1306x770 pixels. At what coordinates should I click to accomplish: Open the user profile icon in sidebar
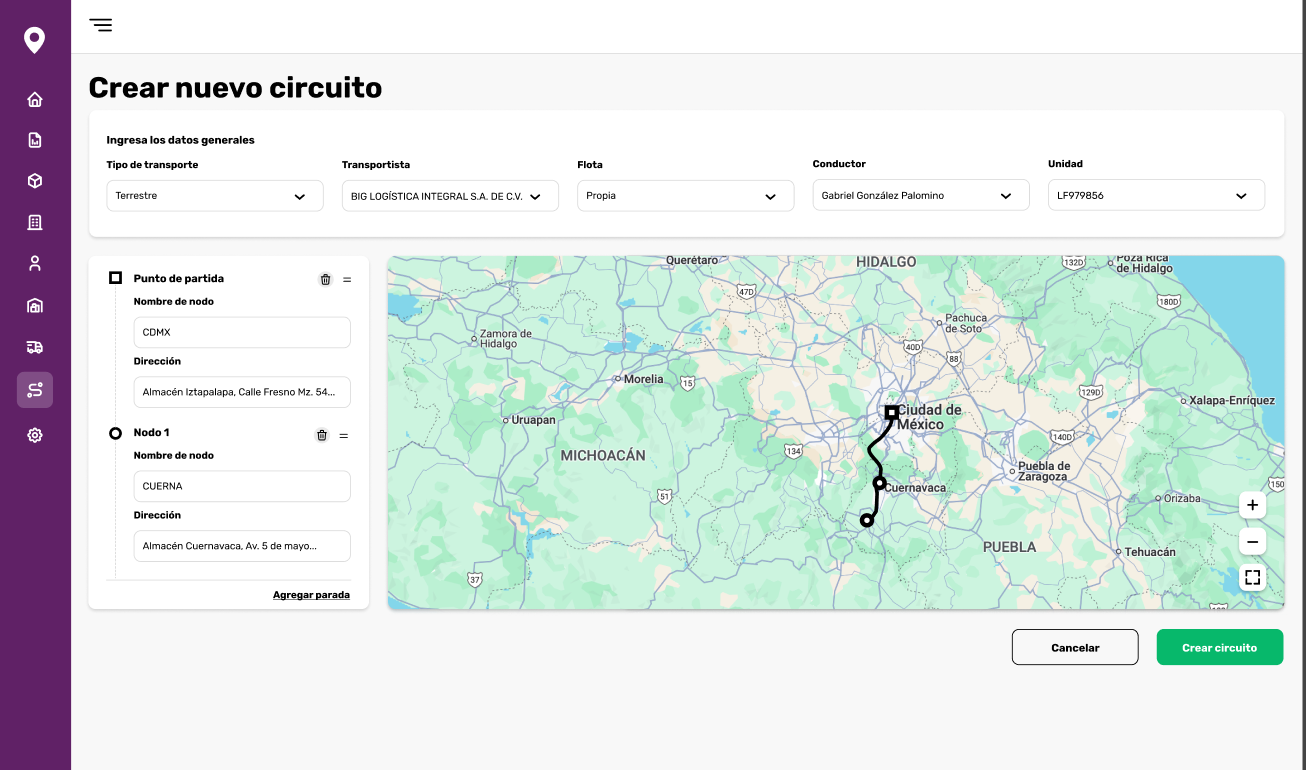point(35,264)
